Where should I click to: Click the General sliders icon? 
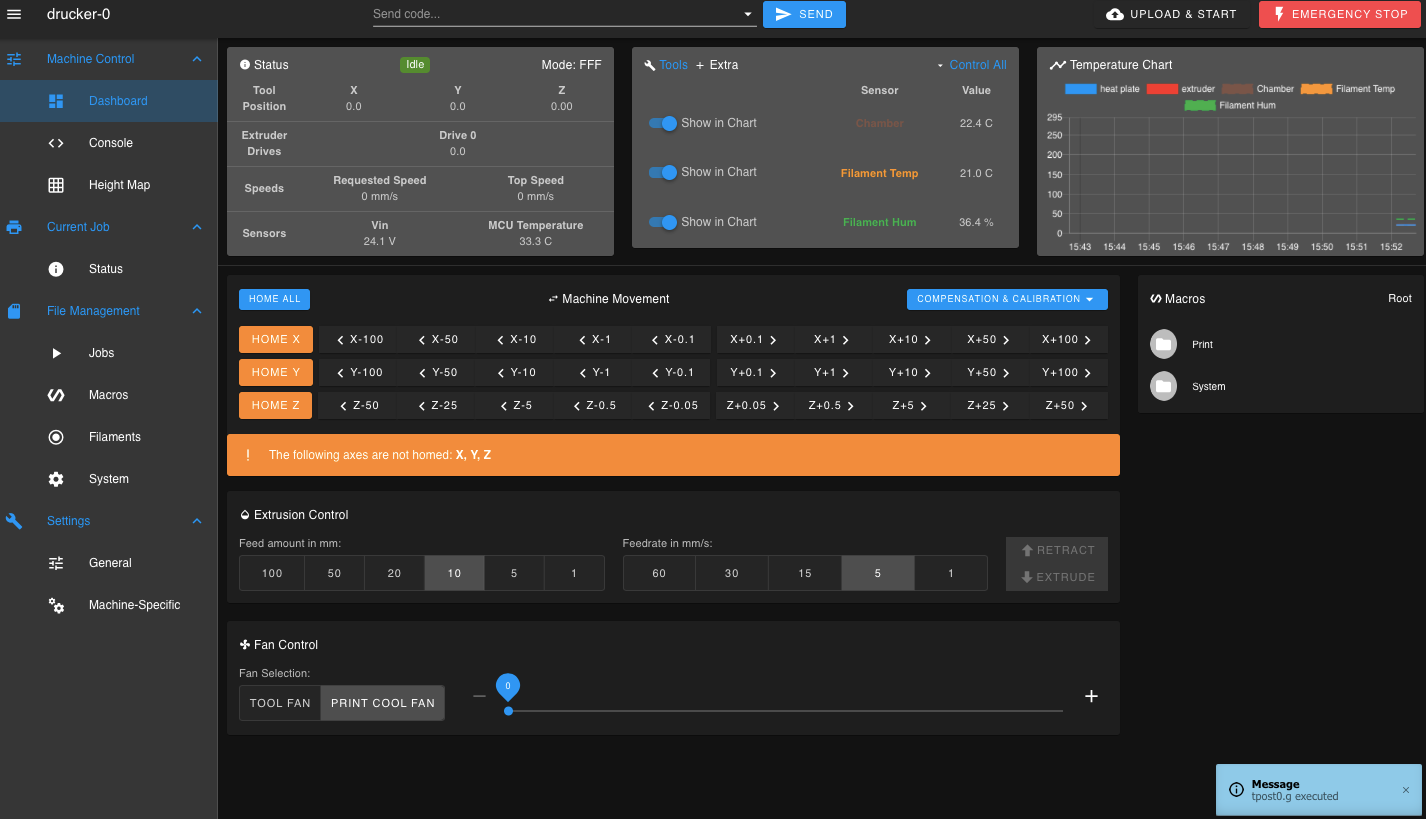[56, 563]
